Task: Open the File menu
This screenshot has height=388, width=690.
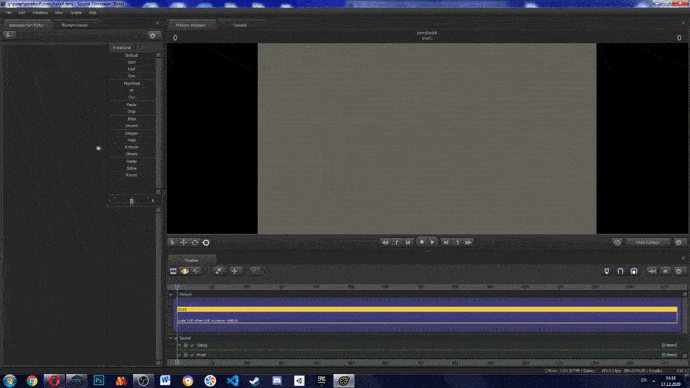Action: coord(8,13)
